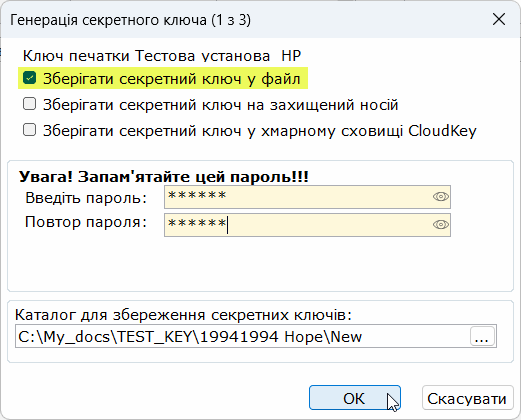
Task: Enable saving key на захищений носій checkbox
Action: [29, 104]
